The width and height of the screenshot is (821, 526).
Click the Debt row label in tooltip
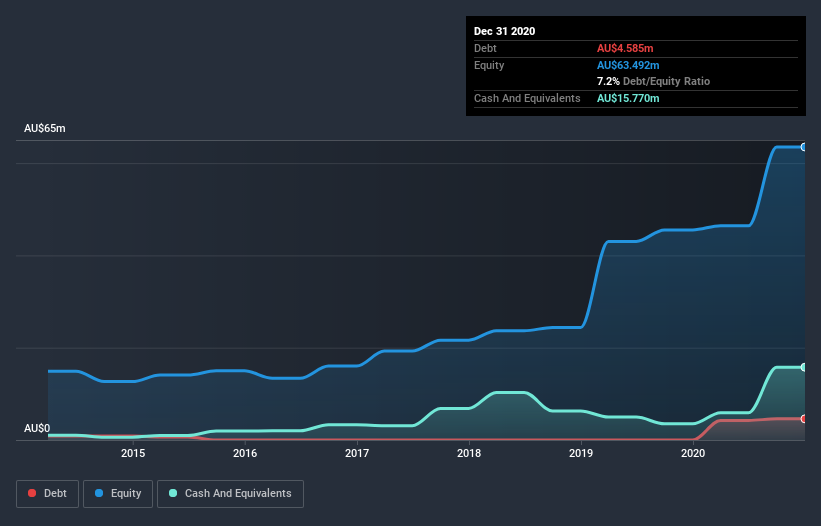485,48
